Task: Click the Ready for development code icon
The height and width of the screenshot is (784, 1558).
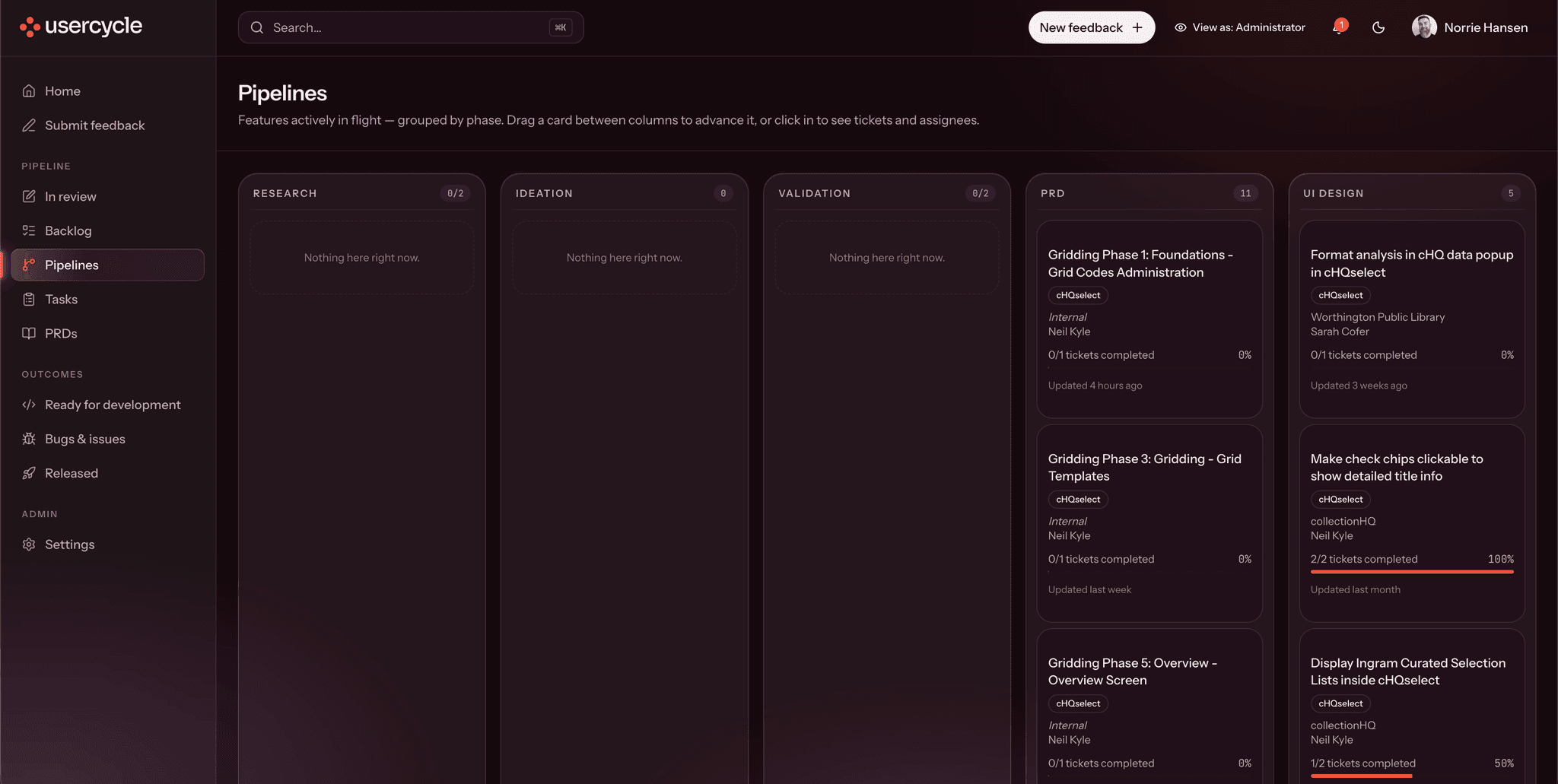Action: 29,405
